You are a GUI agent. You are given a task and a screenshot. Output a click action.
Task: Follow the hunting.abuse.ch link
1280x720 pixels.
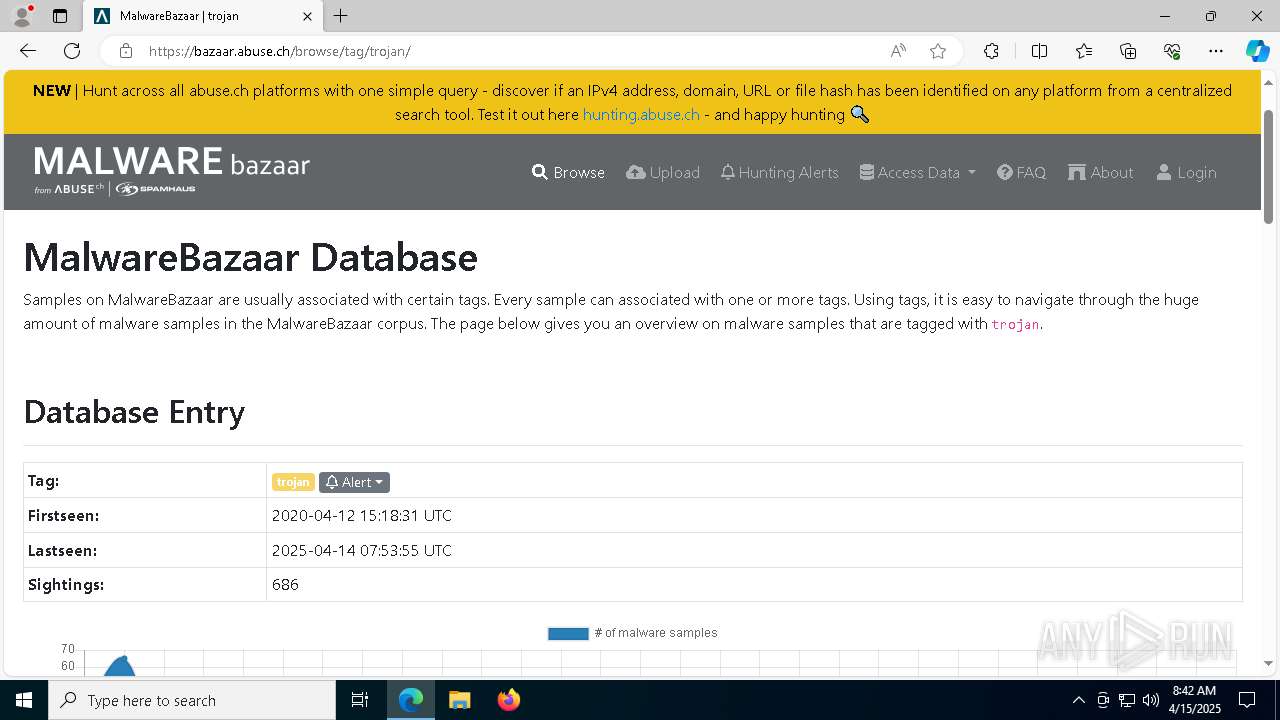(x=641, y=114)
